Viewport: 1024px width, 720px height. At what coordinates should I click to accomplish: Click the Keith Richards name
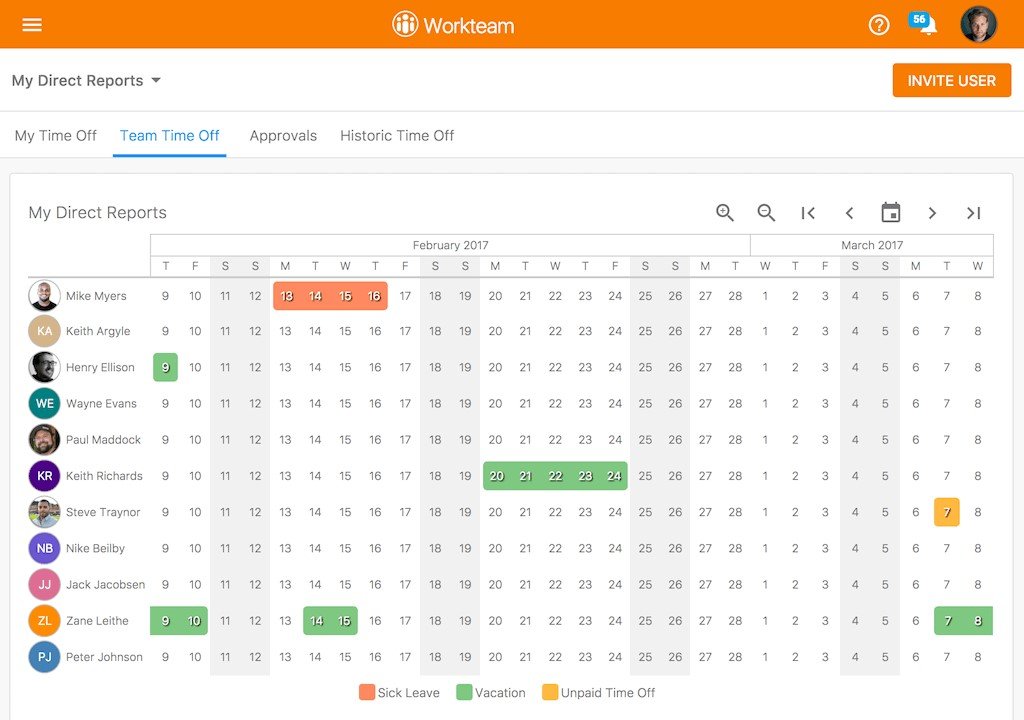(x=104, y=476)
